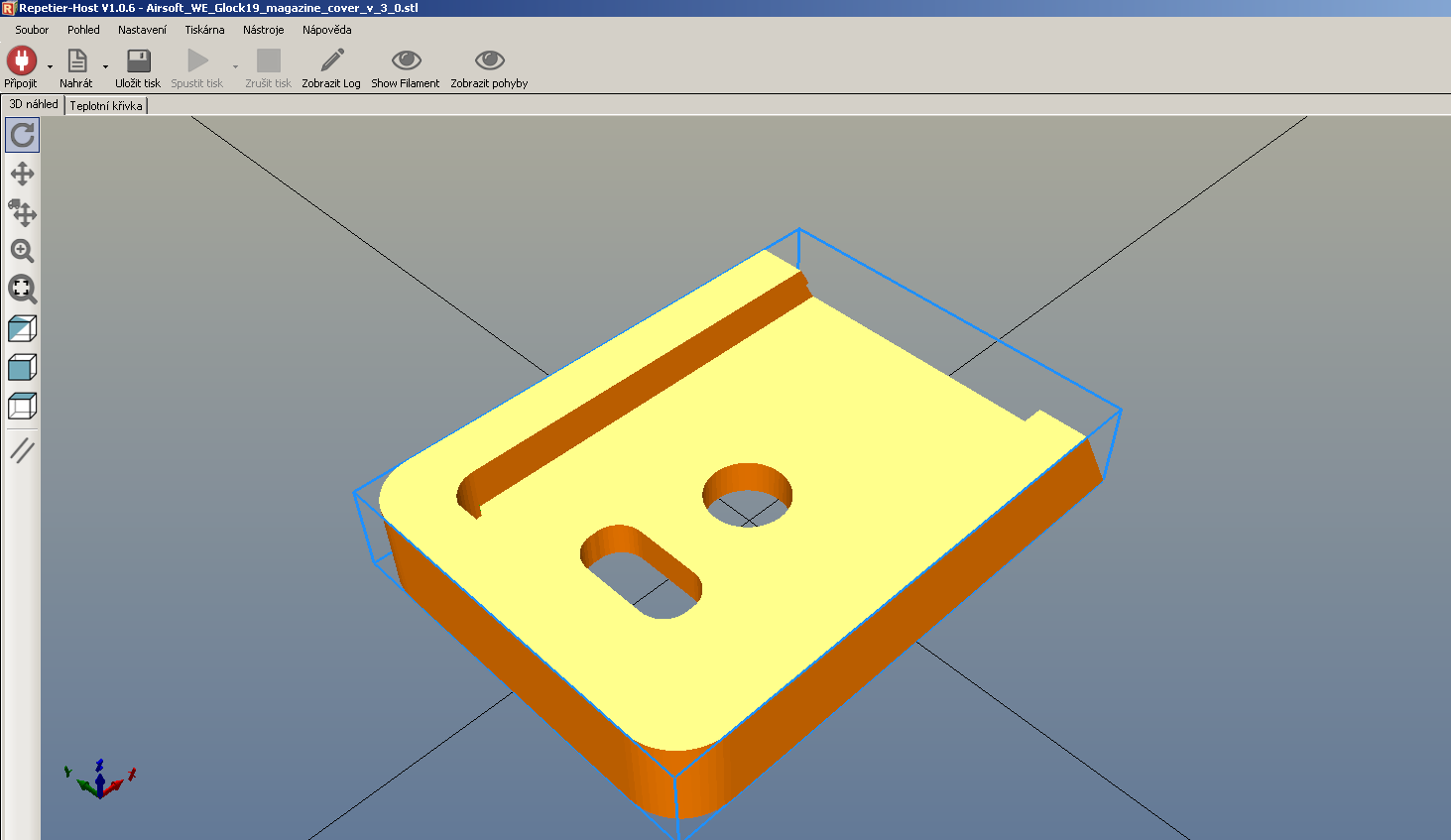Click the Připojit connect button

[x=21, y=67]
